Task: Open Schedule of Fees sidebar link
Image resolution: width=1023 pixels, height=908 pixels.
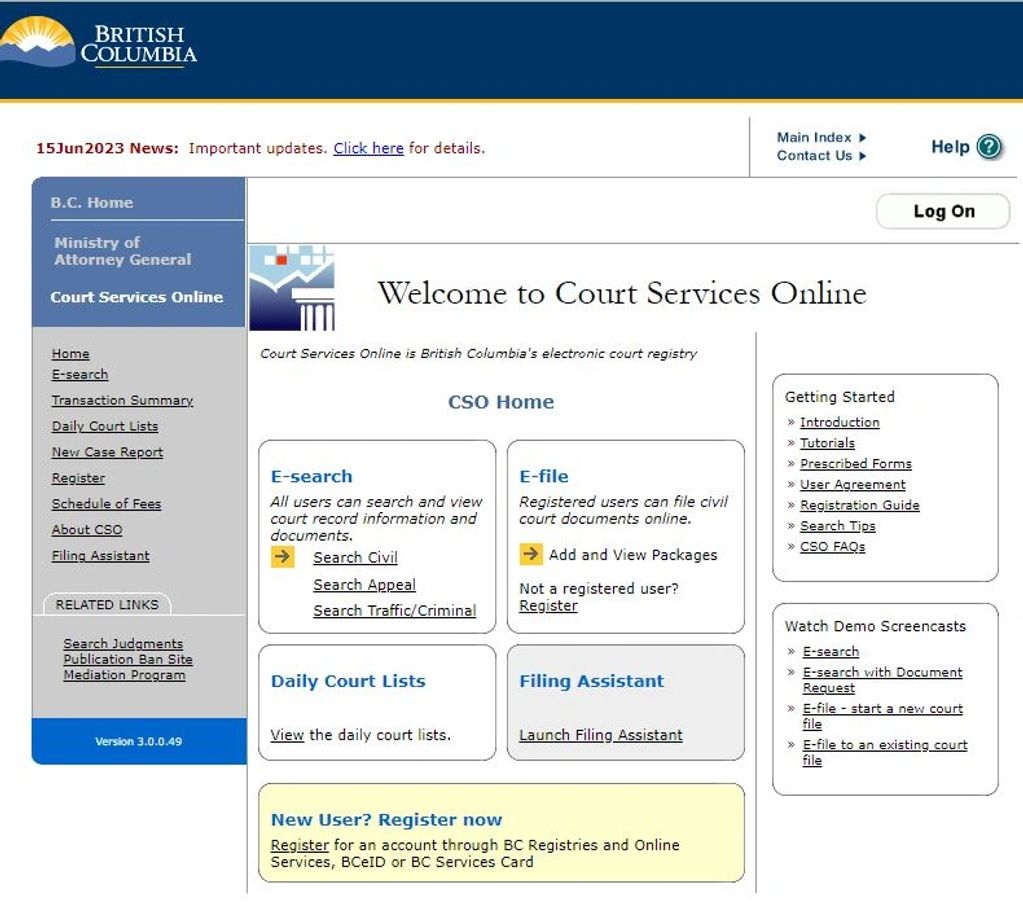Action: (106, 504)
